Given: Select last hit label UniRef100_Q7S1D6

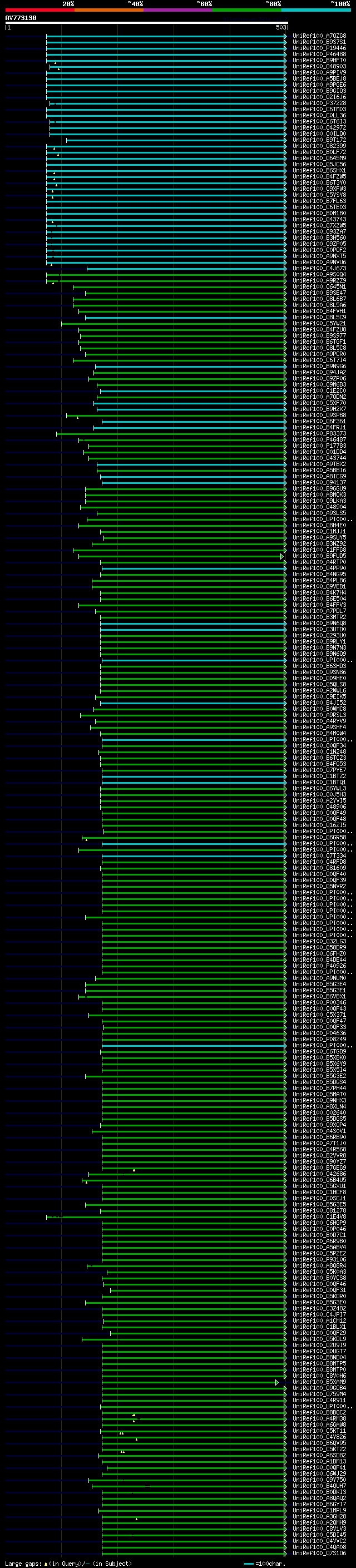Looking at the screenshot, I should 319,1554.
